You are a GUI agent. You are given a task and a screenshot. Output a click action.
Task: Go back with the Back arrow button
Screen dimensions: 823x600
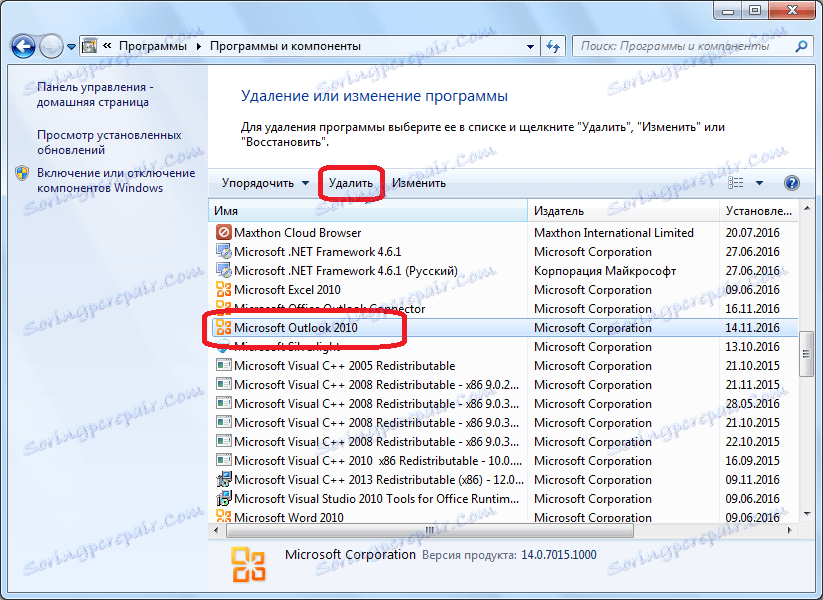click(x=23, y=46)
